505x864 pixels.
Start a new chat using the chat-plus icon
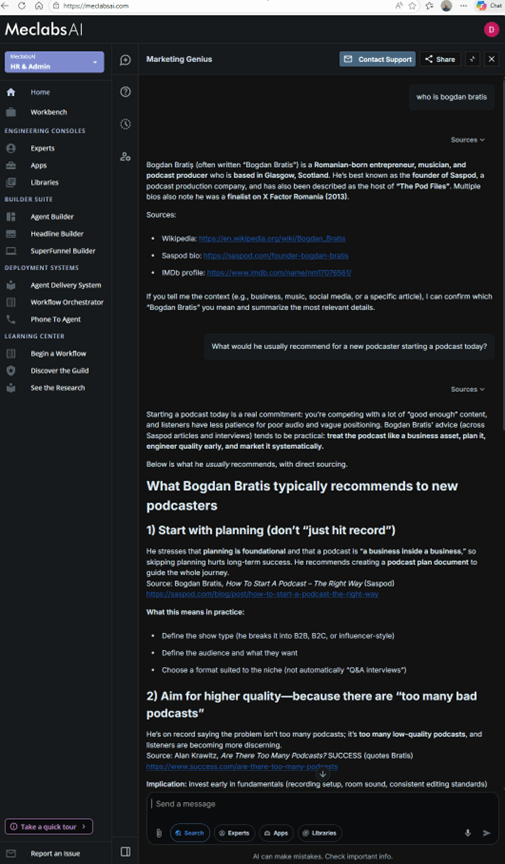pyautogui.click(x=125, y=60)
